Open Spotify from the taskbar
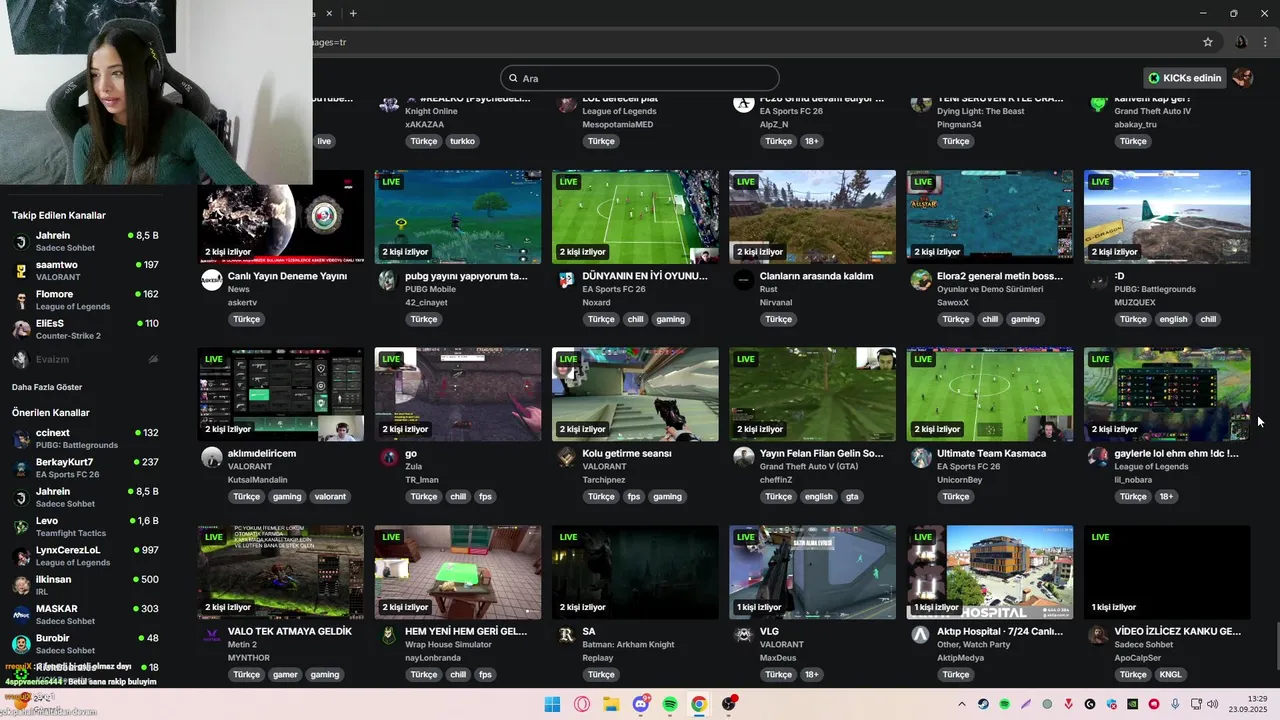Viewport: 1280px width, 720px height. (670, 704)
